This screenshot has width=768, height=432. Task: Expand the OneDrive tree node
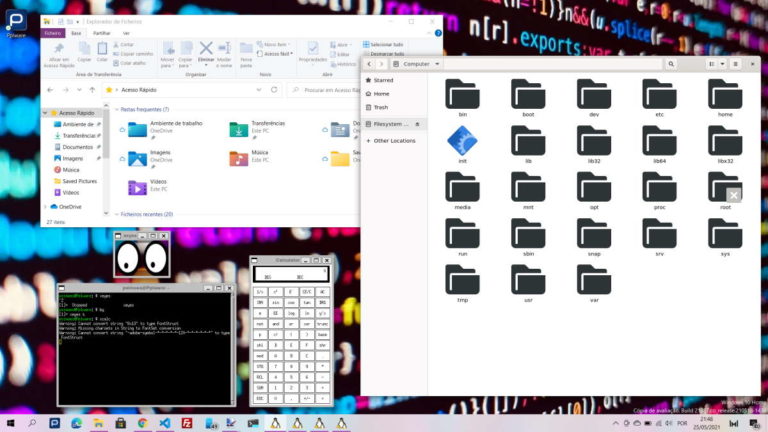(x=46, y=206)
